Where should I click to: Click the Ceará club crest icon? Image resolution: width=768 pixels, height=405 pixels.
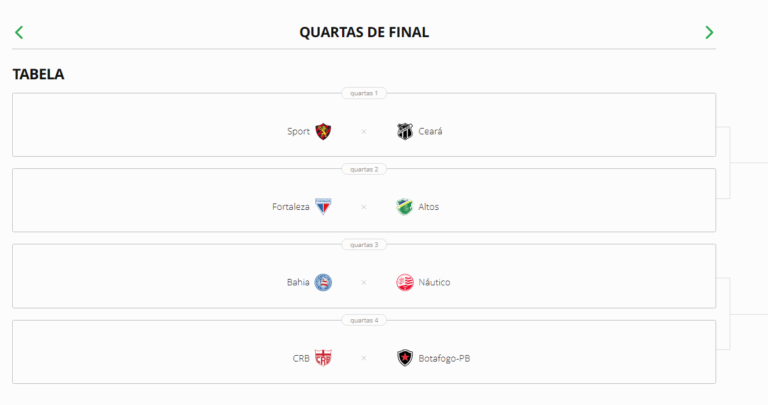coord(404,131)
